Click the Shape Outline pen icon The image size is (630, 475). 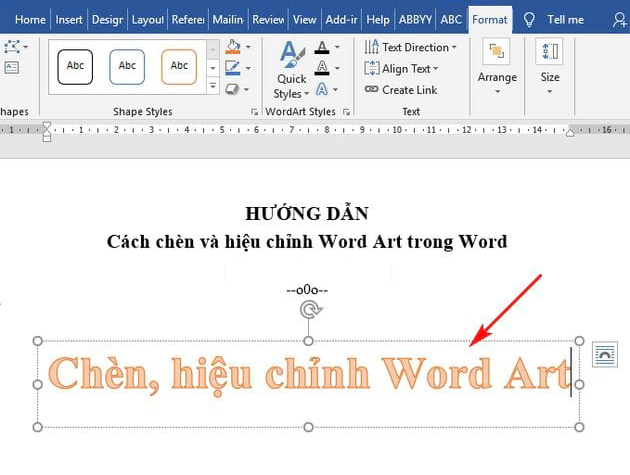[x=233, y=68]
